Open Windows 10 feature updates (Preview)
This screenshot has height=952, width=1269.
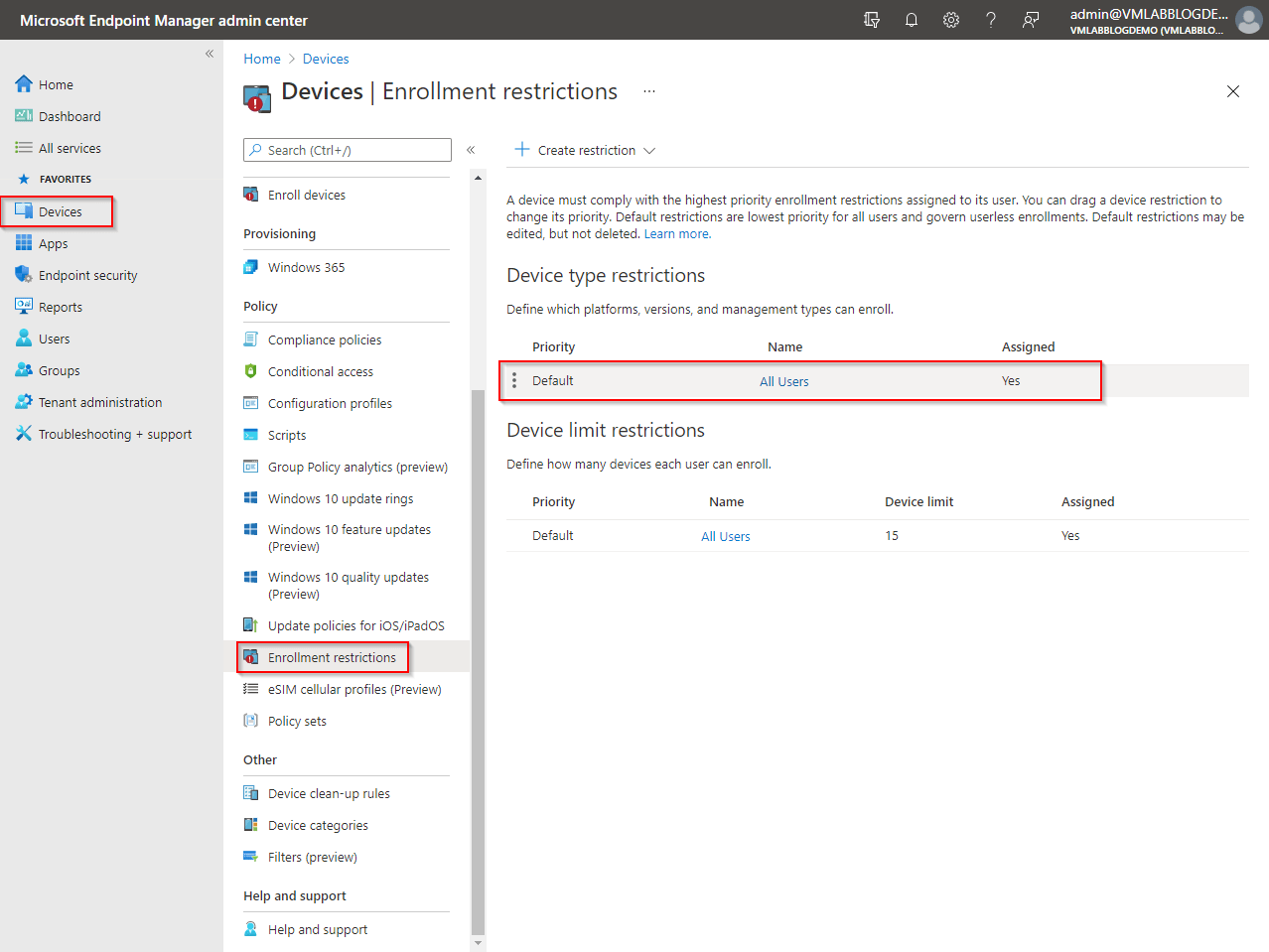[350, 538]
